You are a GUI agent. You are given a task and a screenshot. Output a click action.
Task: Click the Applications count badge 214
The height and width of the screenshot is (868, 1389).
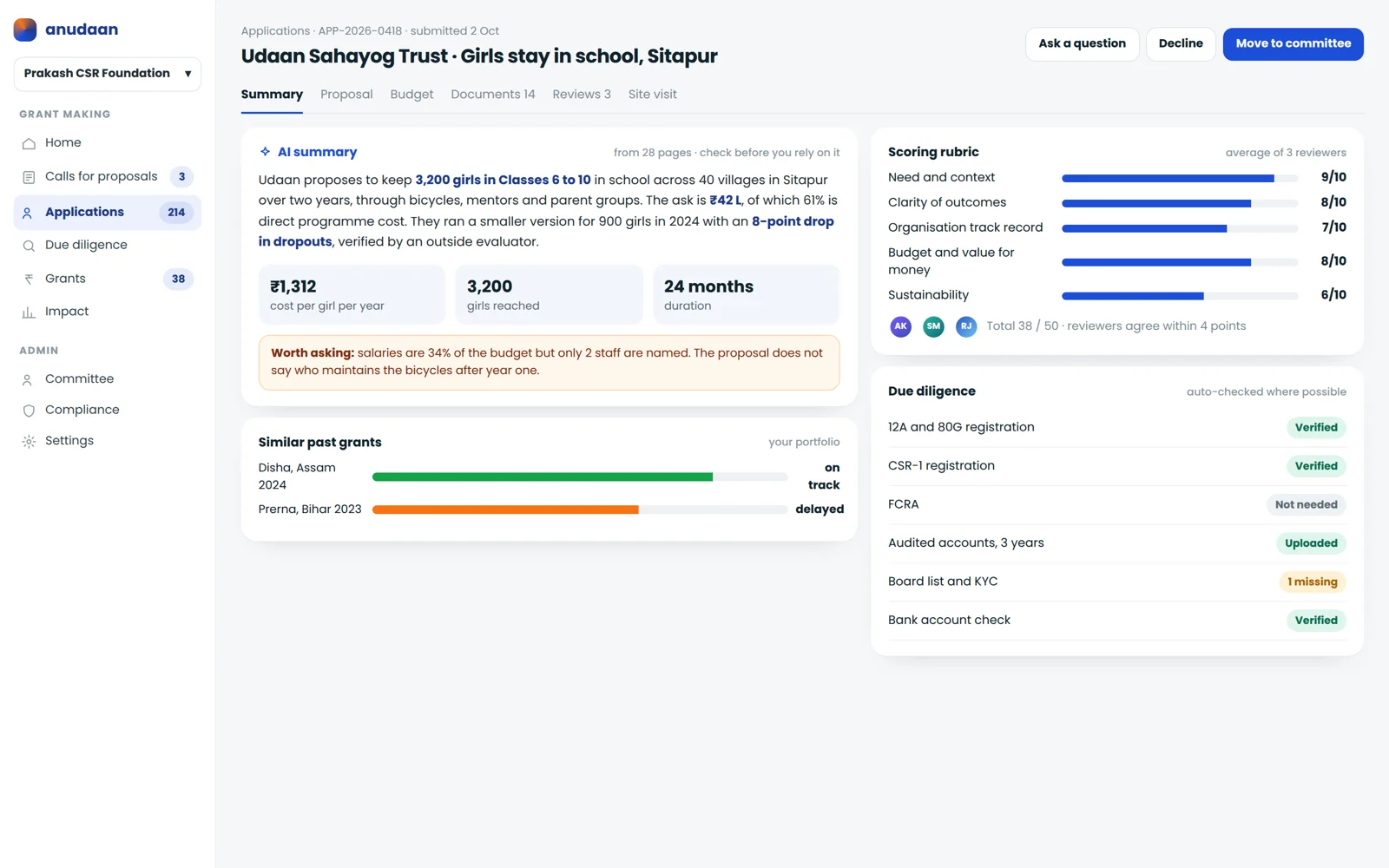click(x=176, y=213)
